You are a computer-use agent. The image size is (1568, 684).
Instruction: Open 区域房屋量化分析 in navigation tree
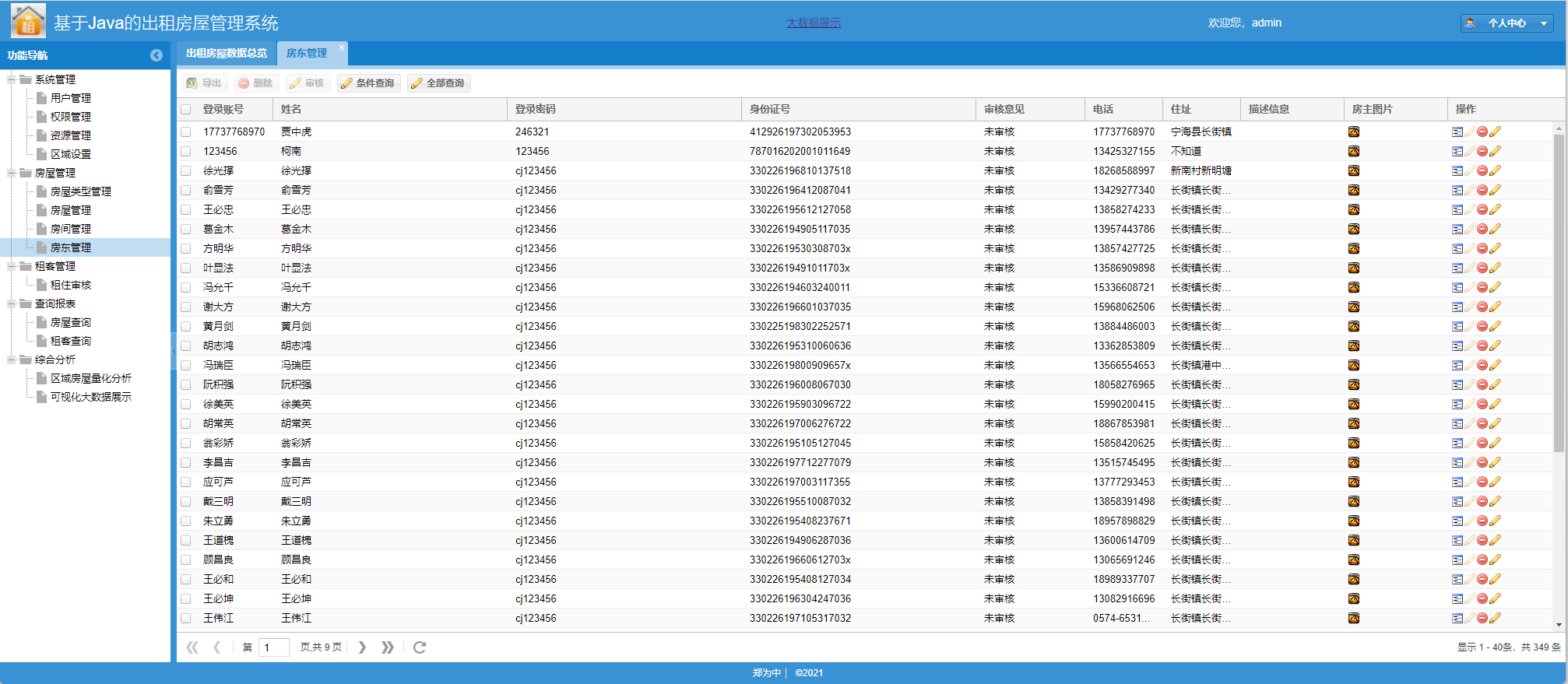pyautogui.click(x=91, y=378)
